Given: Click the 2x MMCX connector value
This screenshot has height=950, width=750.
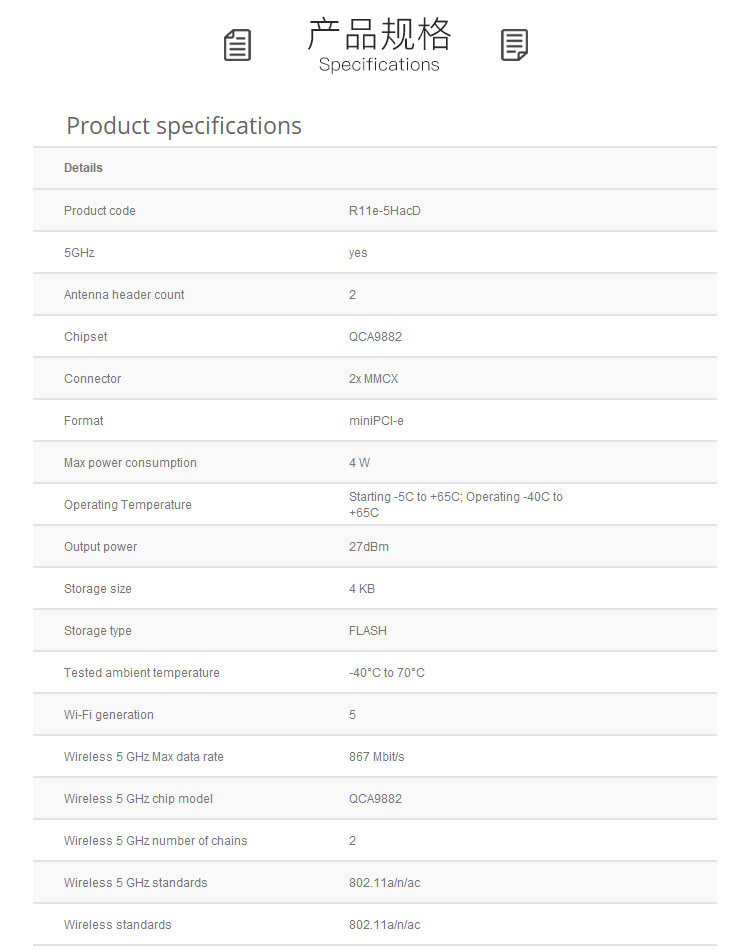Looking at the screenshot, I should (x=374, y=379).
